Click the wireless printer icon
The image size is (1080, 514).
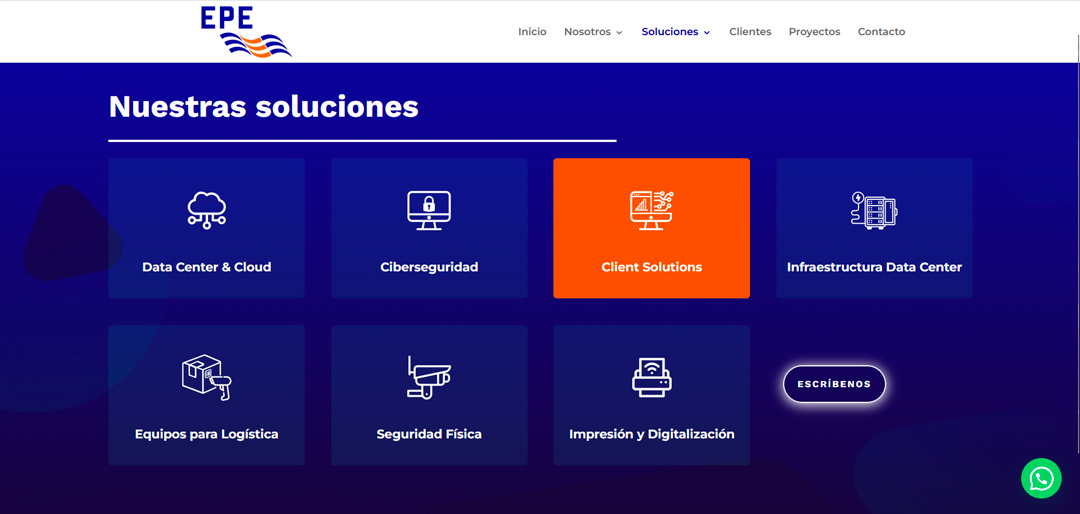[651, 377]
